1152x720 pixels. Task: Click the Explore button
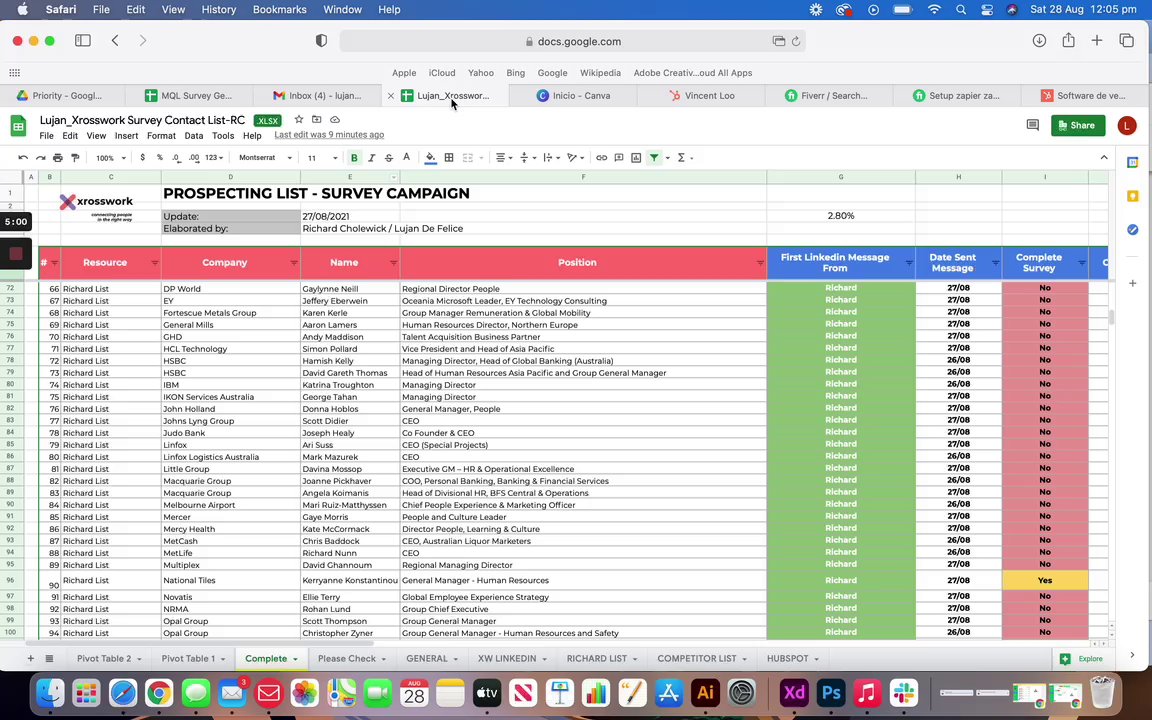tap(1082, 659)
